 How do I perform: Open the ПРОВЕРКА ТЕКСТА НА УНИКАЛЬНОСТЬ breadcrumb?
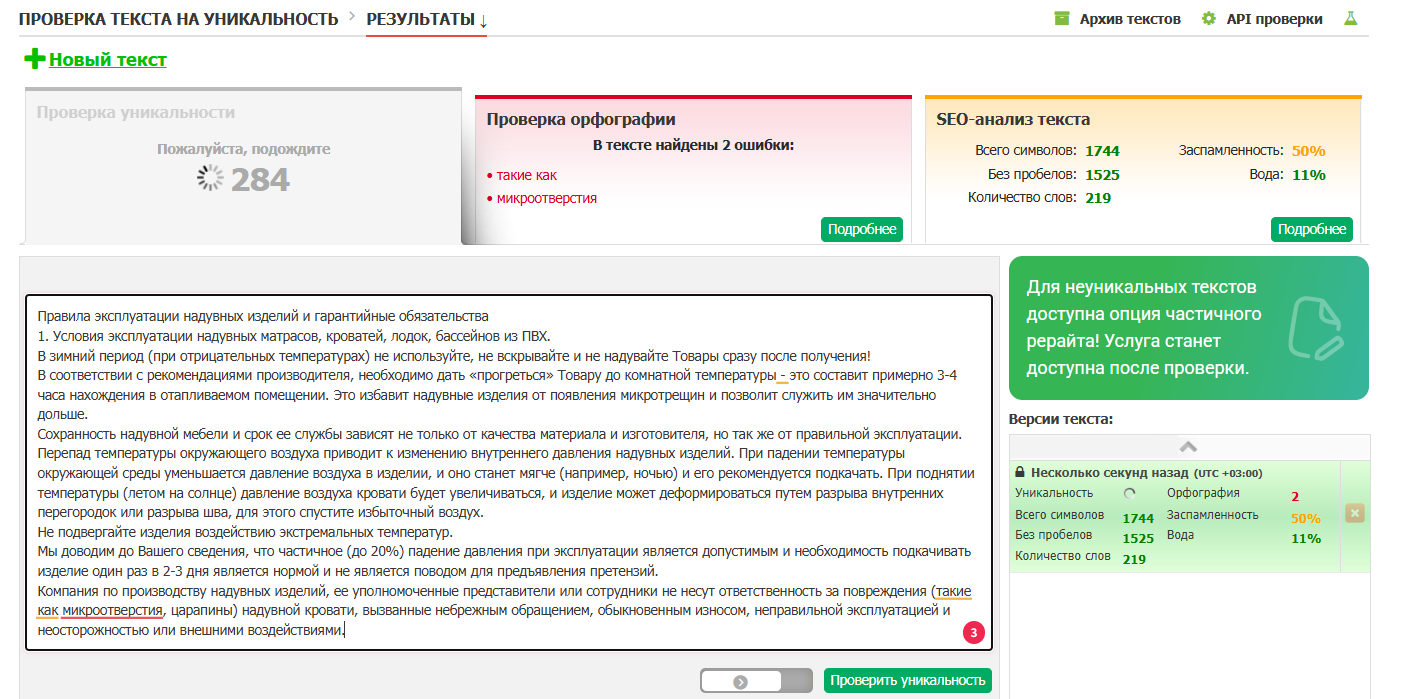(x=178, y=19)
